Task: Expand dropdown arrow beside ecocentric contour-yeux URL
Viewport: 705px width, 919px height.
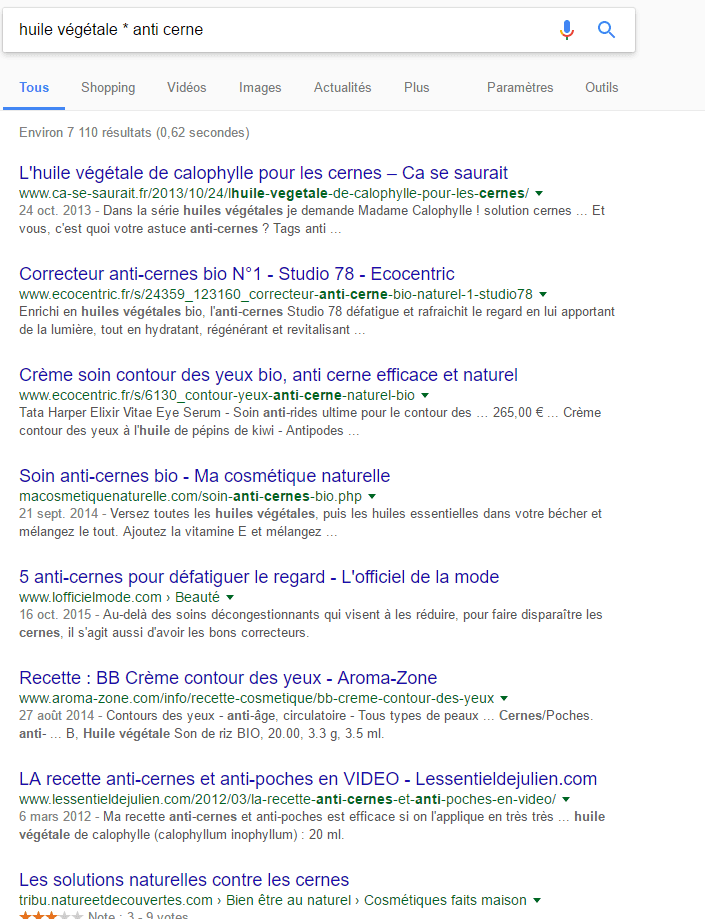Action: tap(425, 395)
